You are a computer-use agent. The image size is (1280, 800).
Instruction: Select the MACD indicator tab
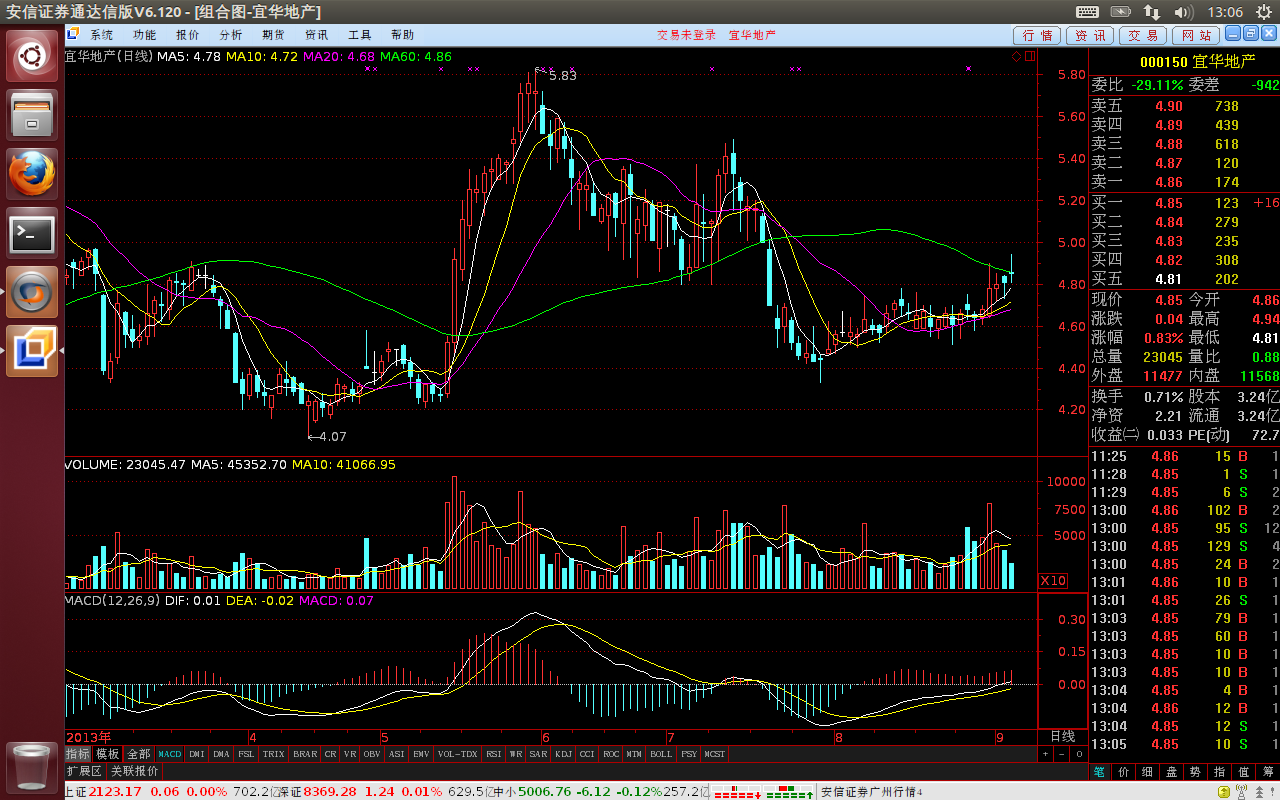tap(170, 754)
